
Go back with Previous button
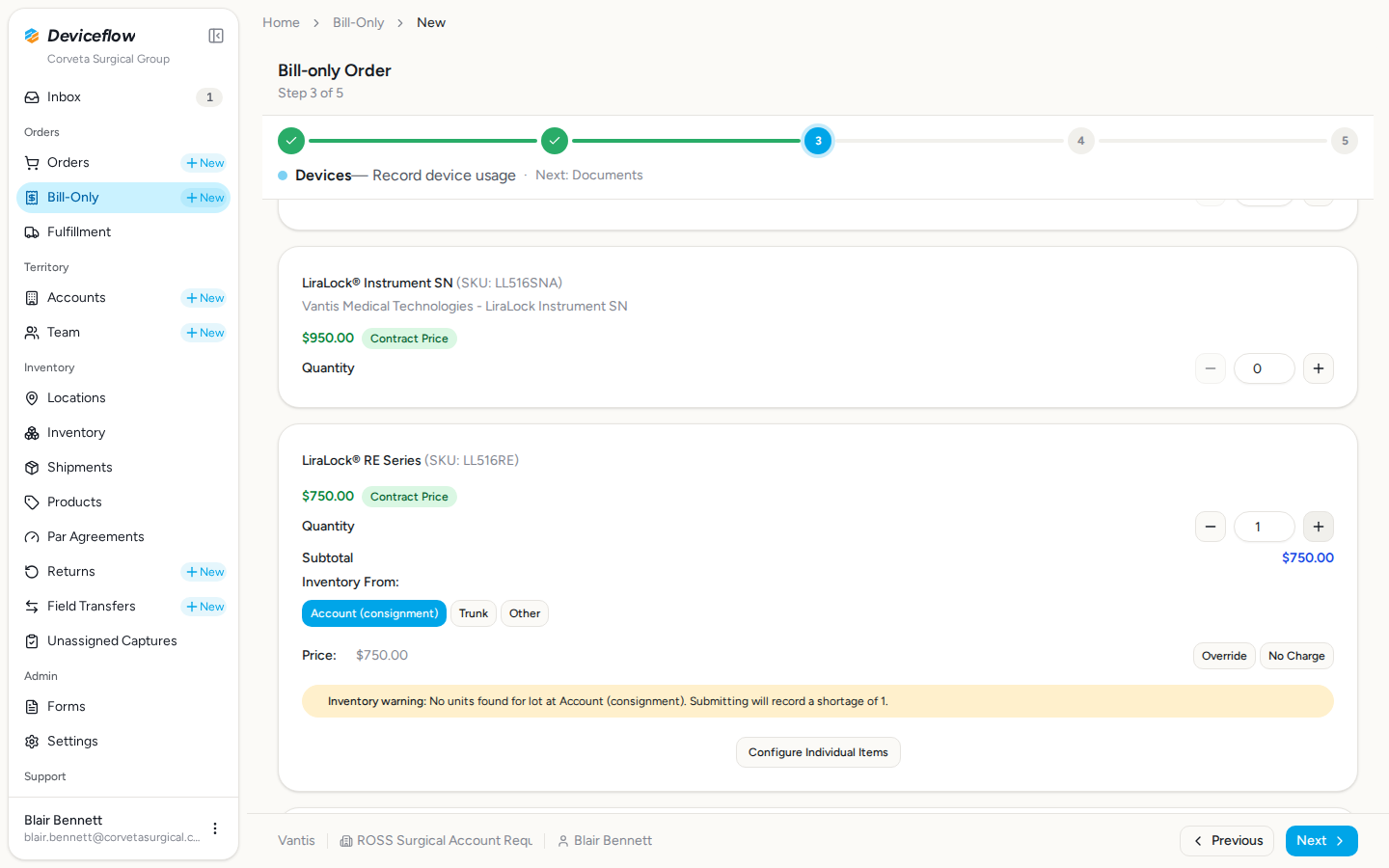1227,841
